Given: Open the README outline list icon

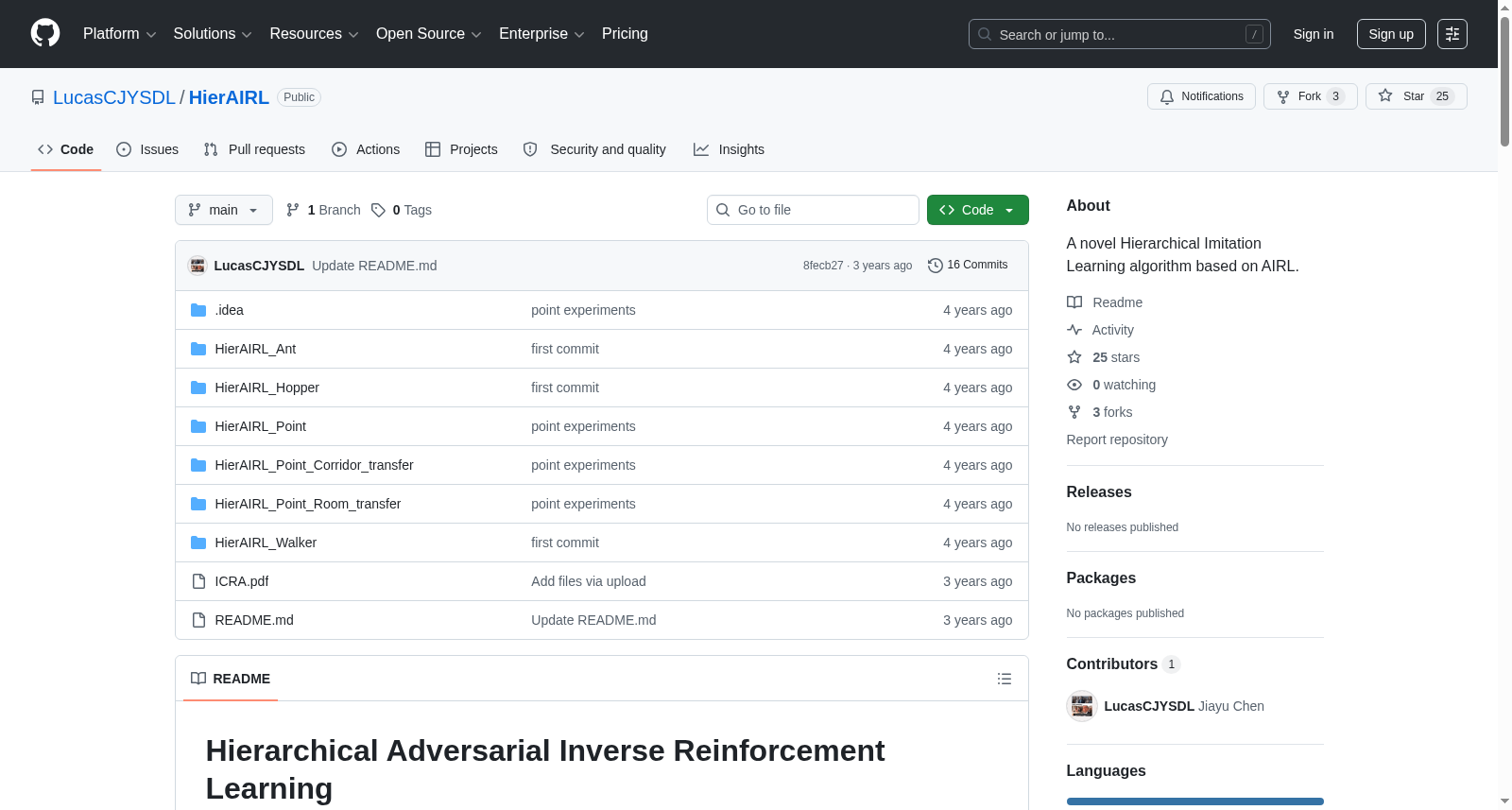Looking at the screenshot, I should (x=1004, y=679).
